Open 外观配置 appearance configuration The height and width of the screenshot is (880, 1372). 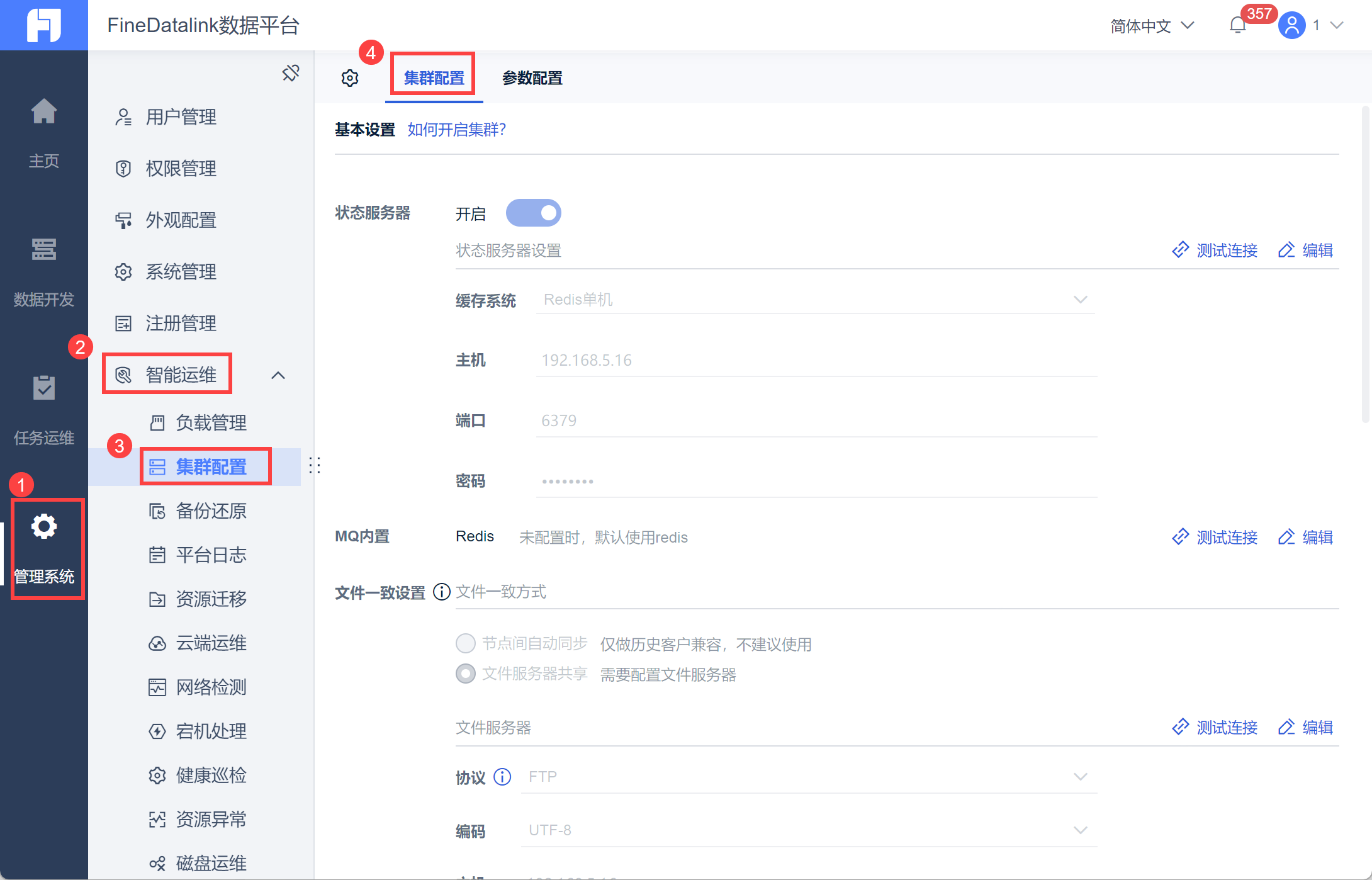181,220
